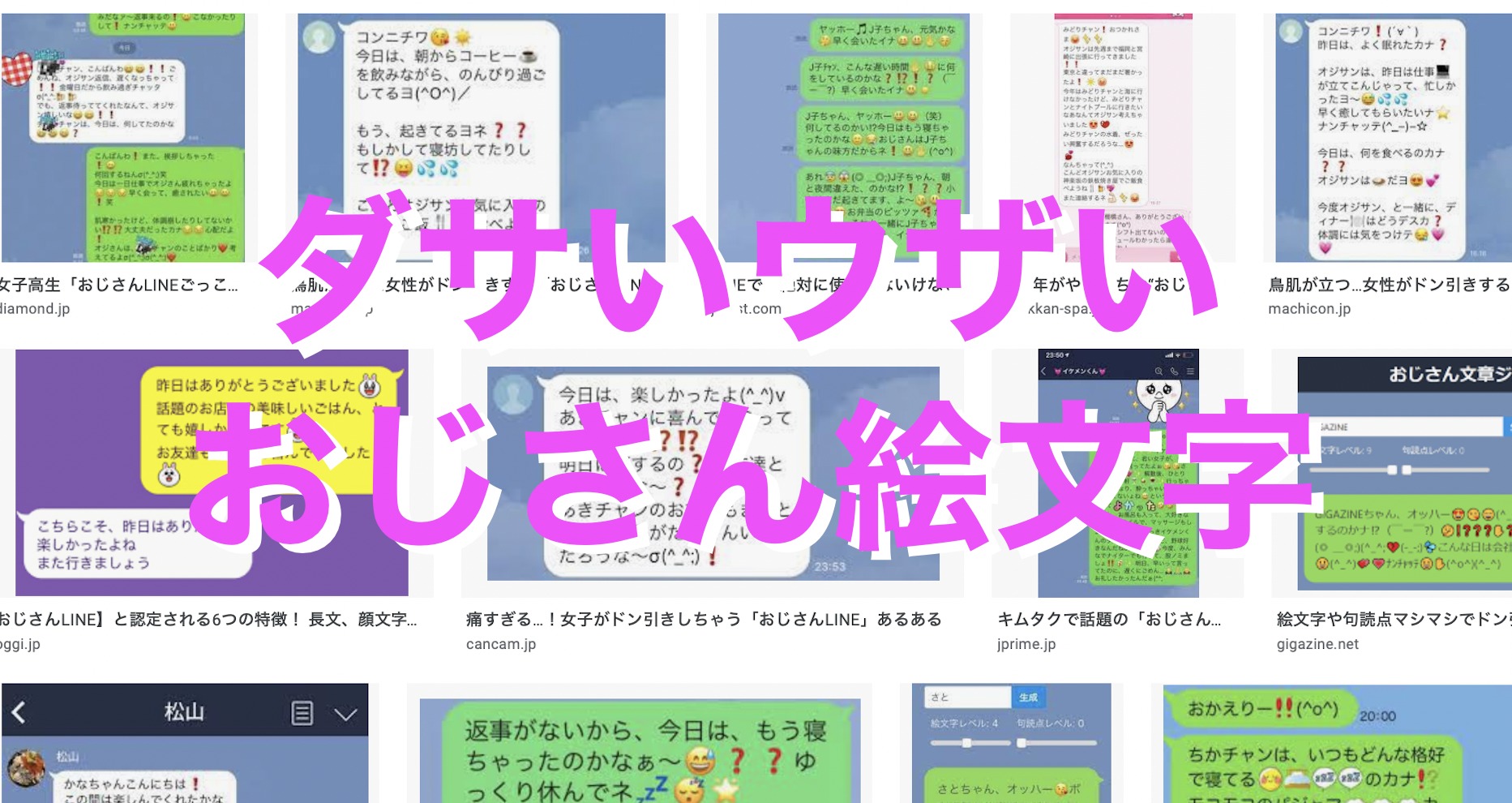1512x803 pixels.
Task: Tap the phone icon in イケメンくん chat
Action: coord(1174,371)
